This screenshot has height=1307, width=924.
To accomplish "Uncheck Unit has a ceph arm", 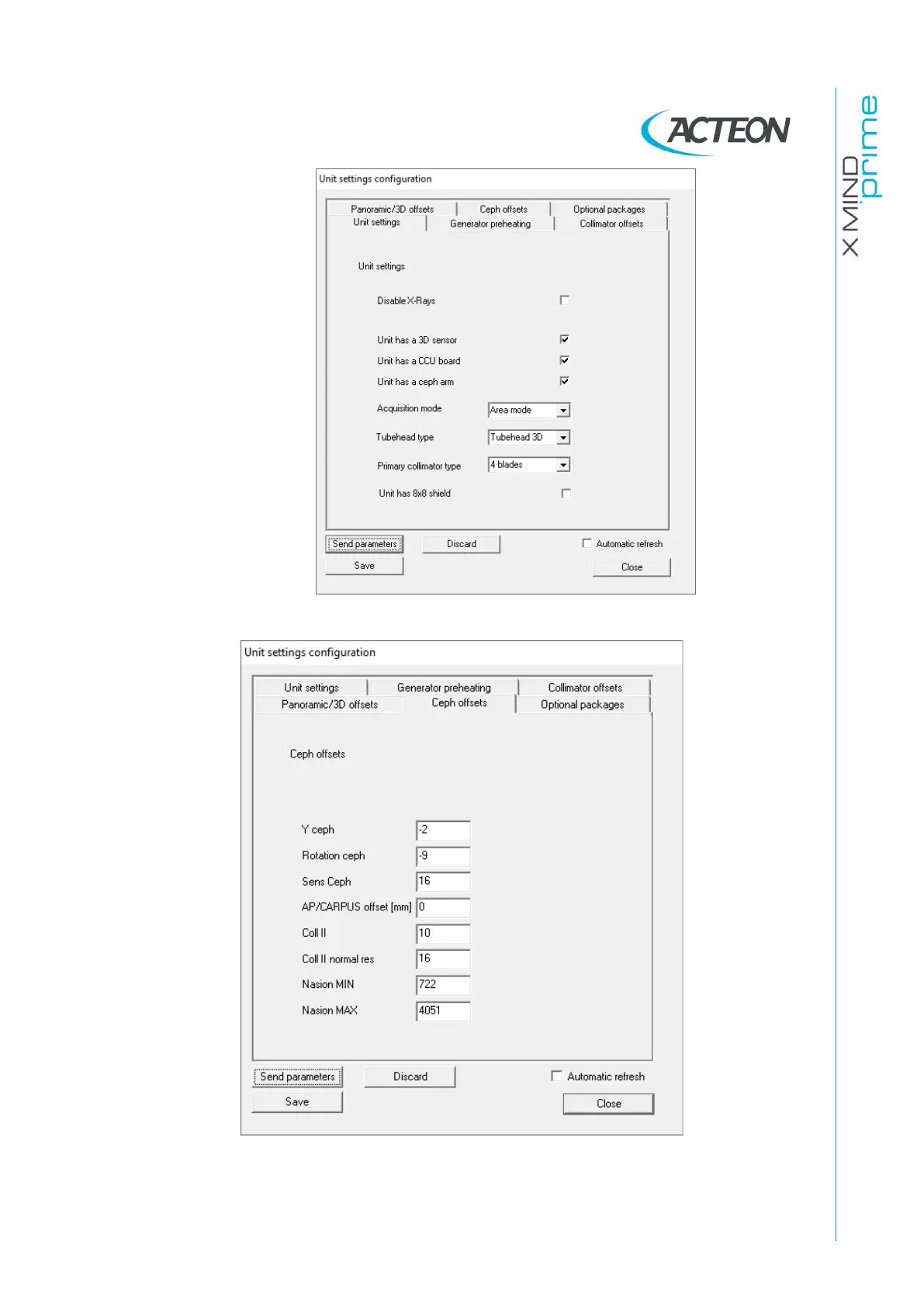I will (564, 381).
